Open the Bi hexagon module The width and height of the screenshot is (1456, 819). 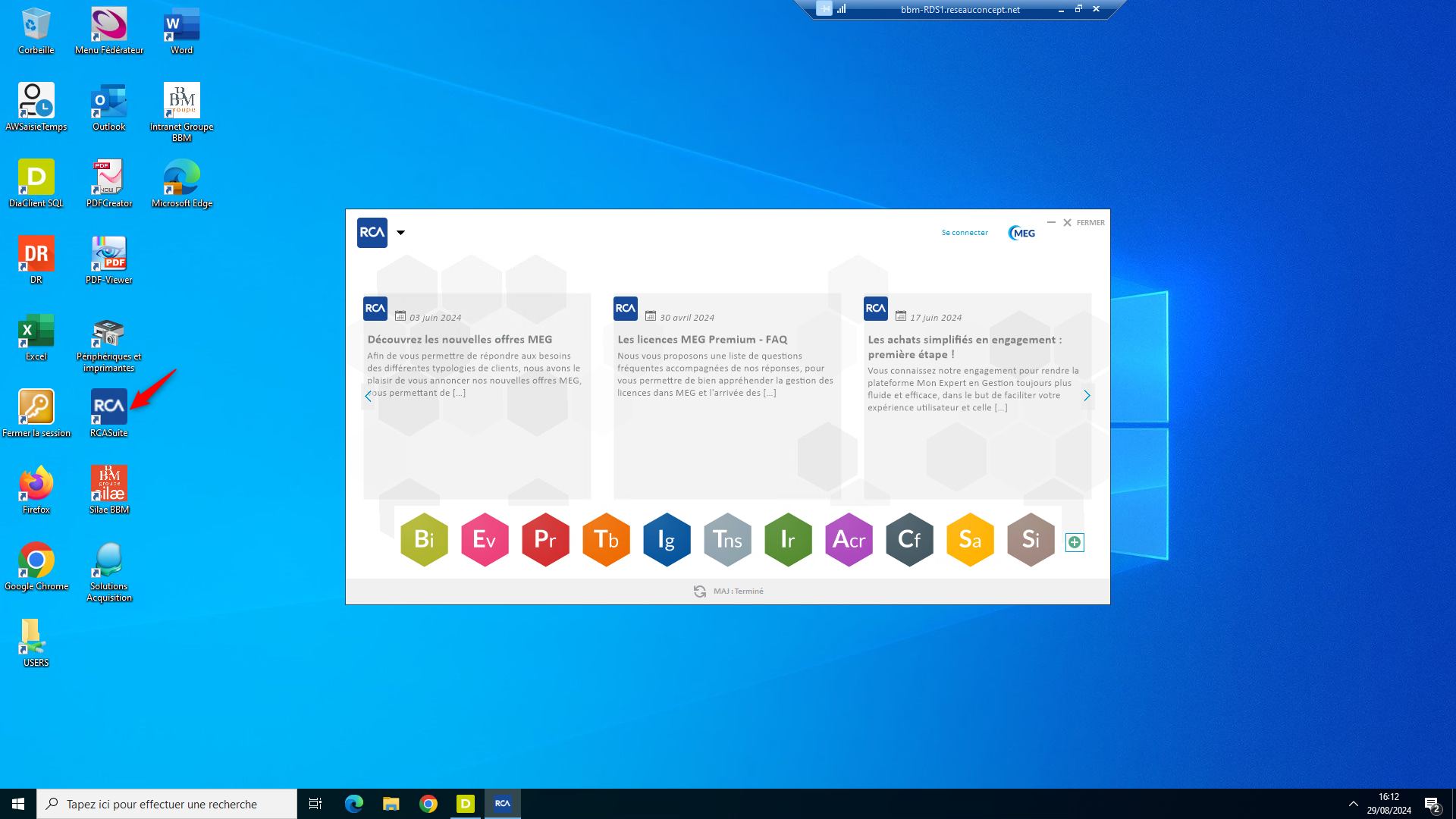(x=424, y=540)
